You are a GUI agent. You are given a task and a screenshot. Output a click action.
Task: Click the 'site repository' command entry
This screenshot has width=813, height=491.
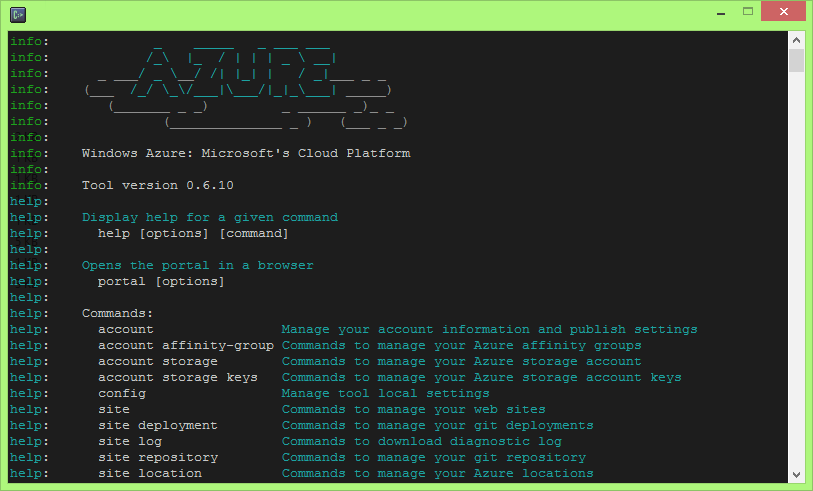pos(158,457)
